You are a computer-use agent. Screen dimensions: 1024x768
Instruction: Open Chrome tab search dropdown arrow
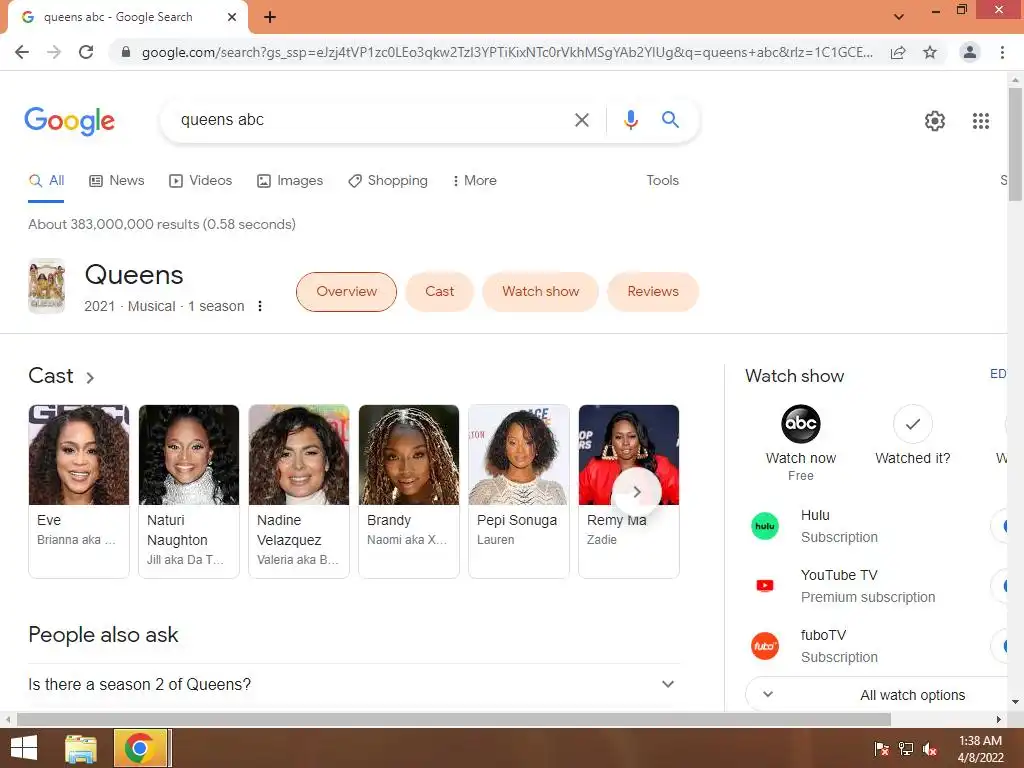click(x=899, y=17)
